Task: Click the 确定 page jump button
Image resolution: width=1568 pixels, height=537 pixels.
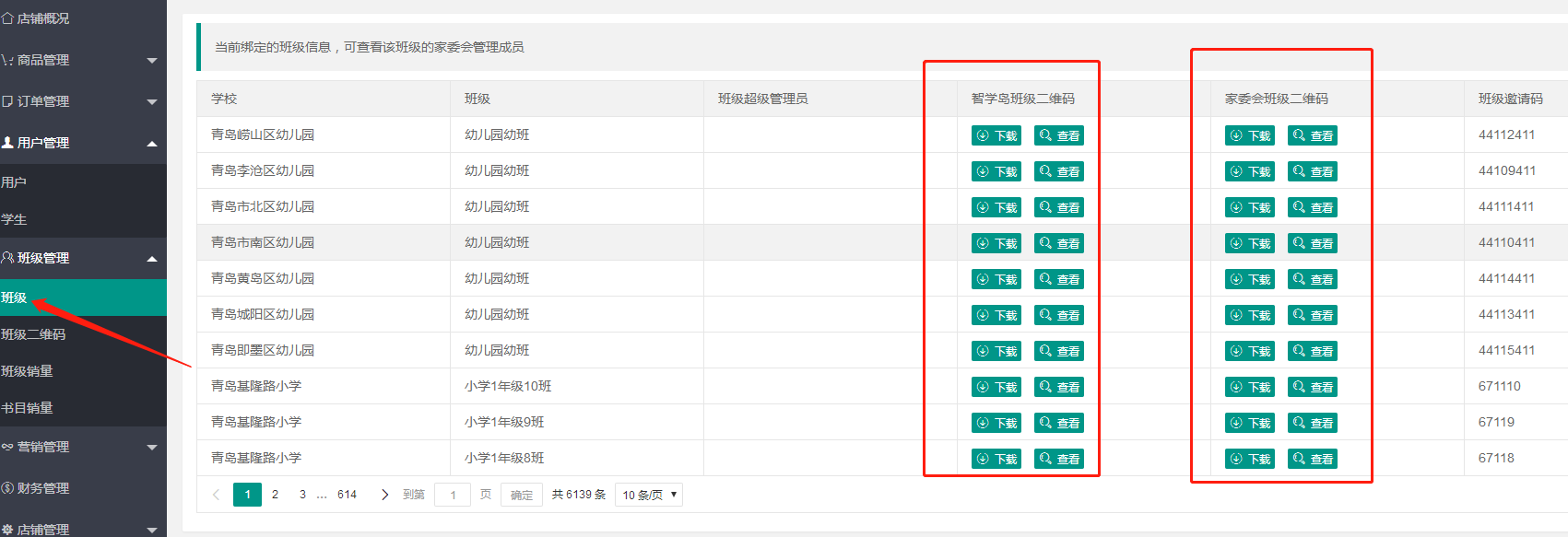Action: [522, 495]
